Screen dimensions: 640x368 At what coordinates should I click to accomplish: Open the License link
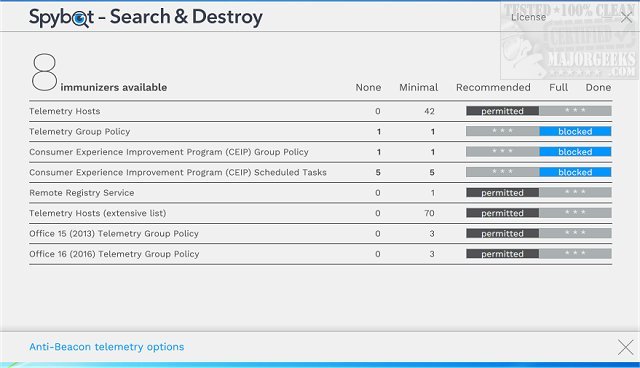pyautogui.click(x=528, y=17)
